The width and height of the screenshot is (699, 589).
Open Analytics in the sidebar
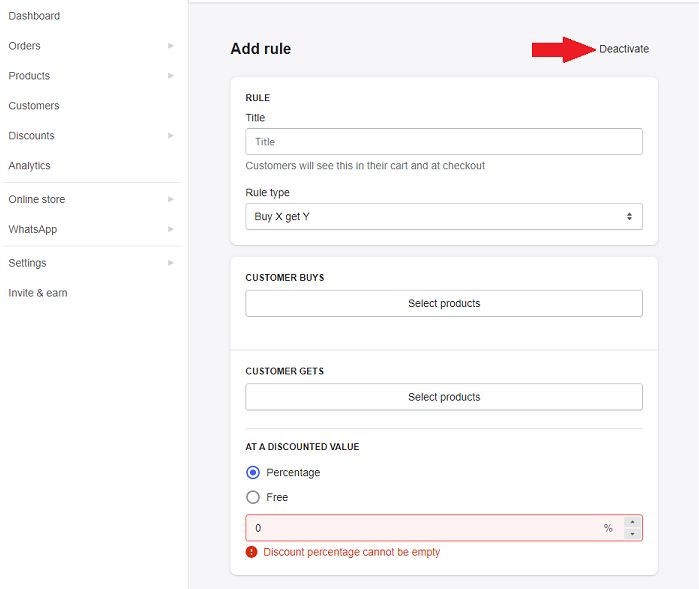pyautogui.click(x=29, y=165)
